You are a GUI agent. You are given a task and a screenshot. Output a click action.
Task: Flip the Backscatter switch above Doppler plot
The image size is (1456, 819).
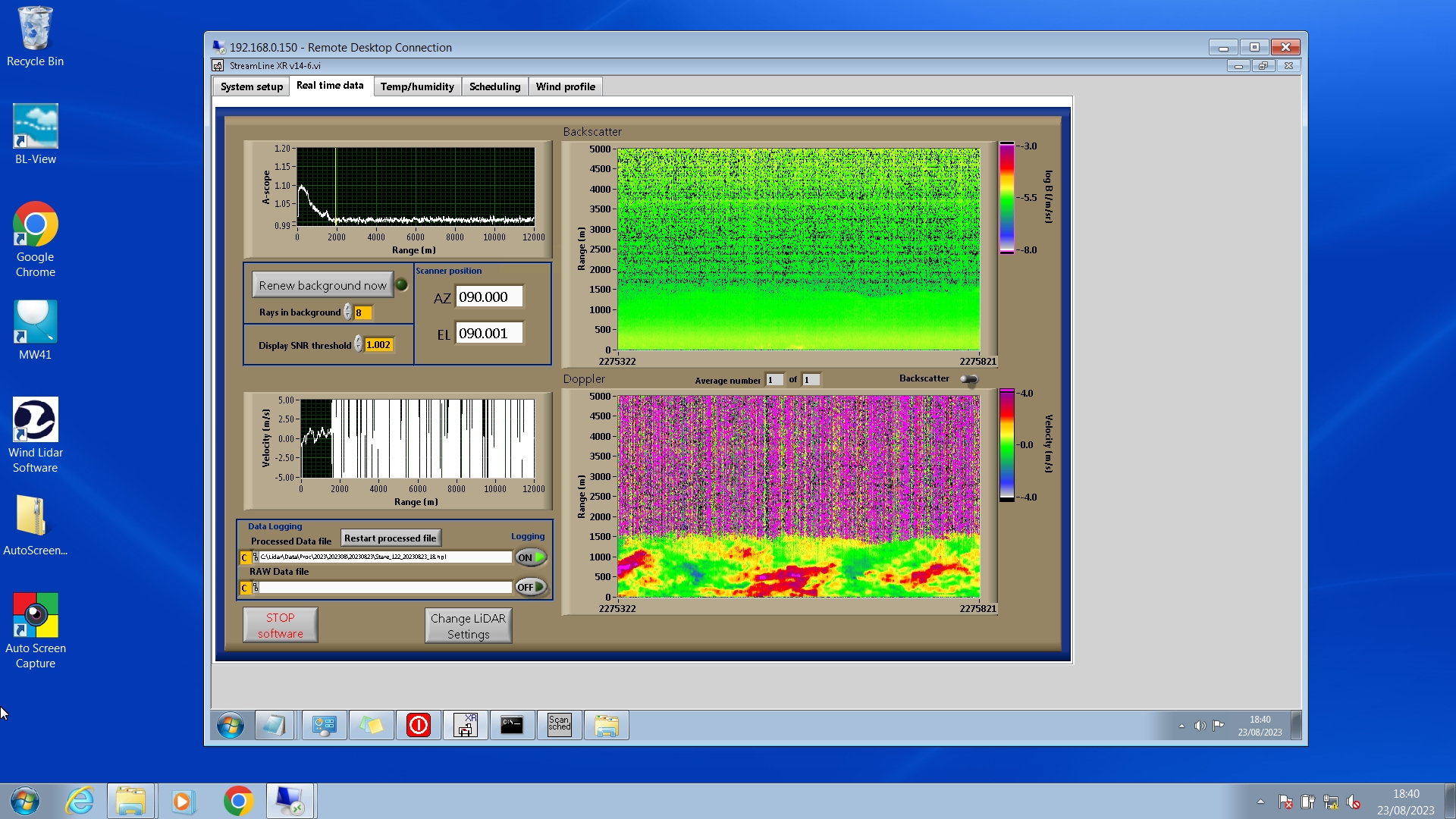click(x=969, y=379)
